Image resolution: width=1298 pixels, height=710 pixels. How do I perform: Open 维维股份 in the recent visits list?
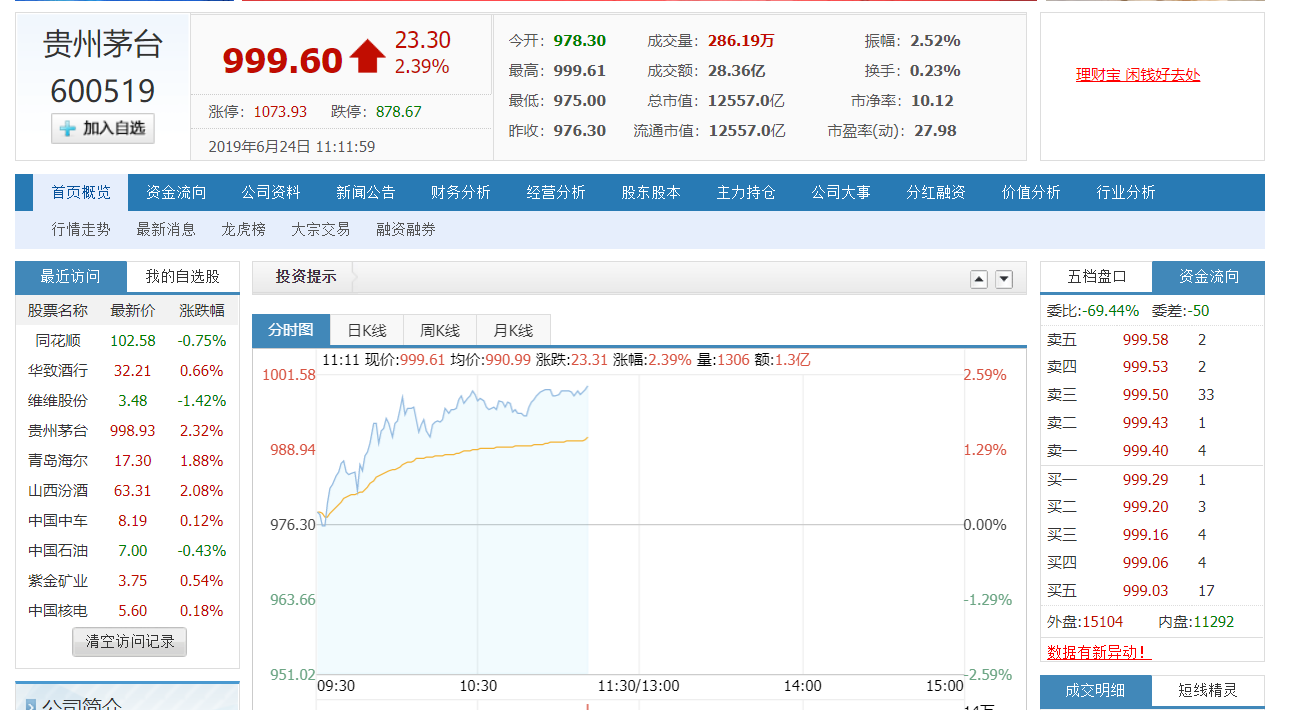pyautogui.click(x=58, y=401)
